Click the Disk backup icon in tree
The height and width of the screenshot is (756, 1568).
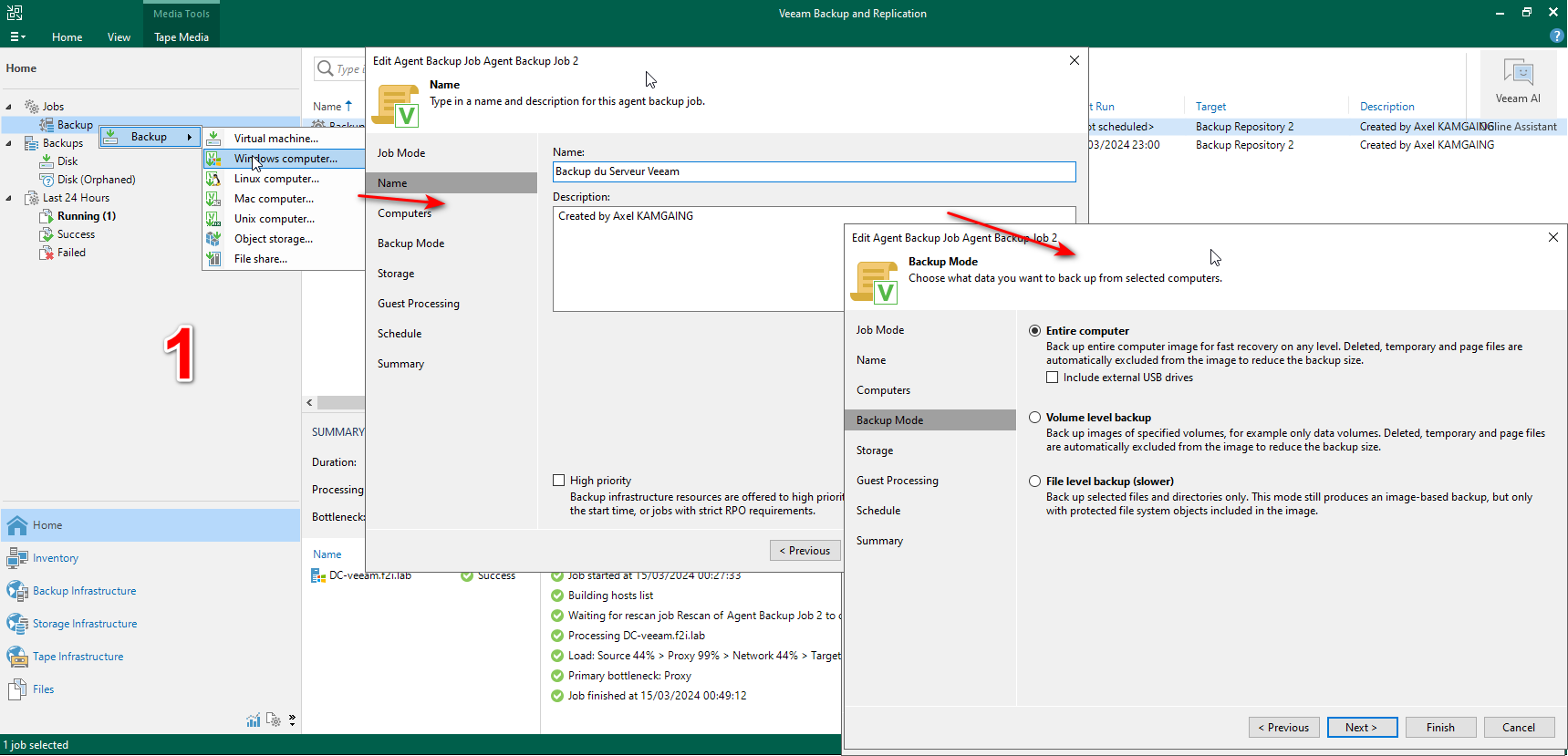click(47, 161)
